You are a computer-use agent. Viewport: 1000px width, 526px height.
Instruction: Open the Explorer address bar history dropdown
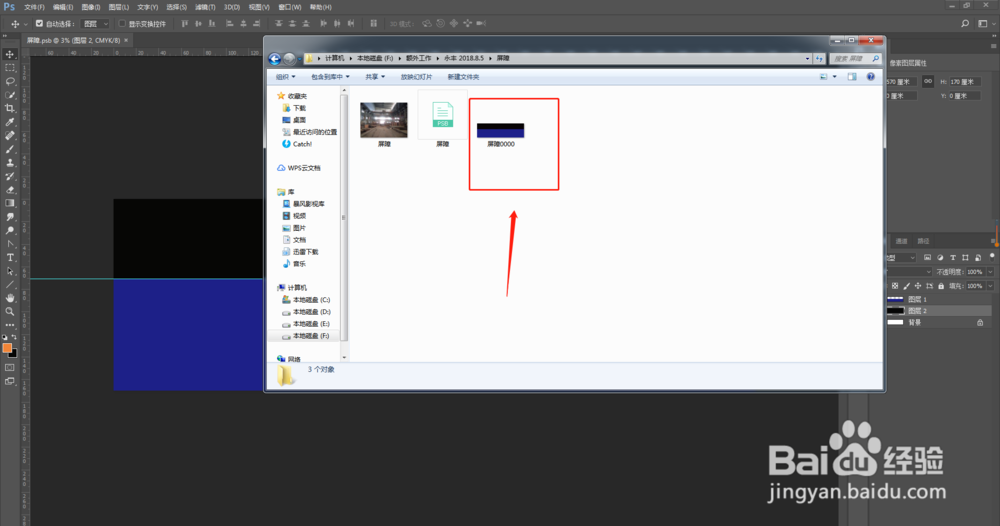tap(807, 59)
